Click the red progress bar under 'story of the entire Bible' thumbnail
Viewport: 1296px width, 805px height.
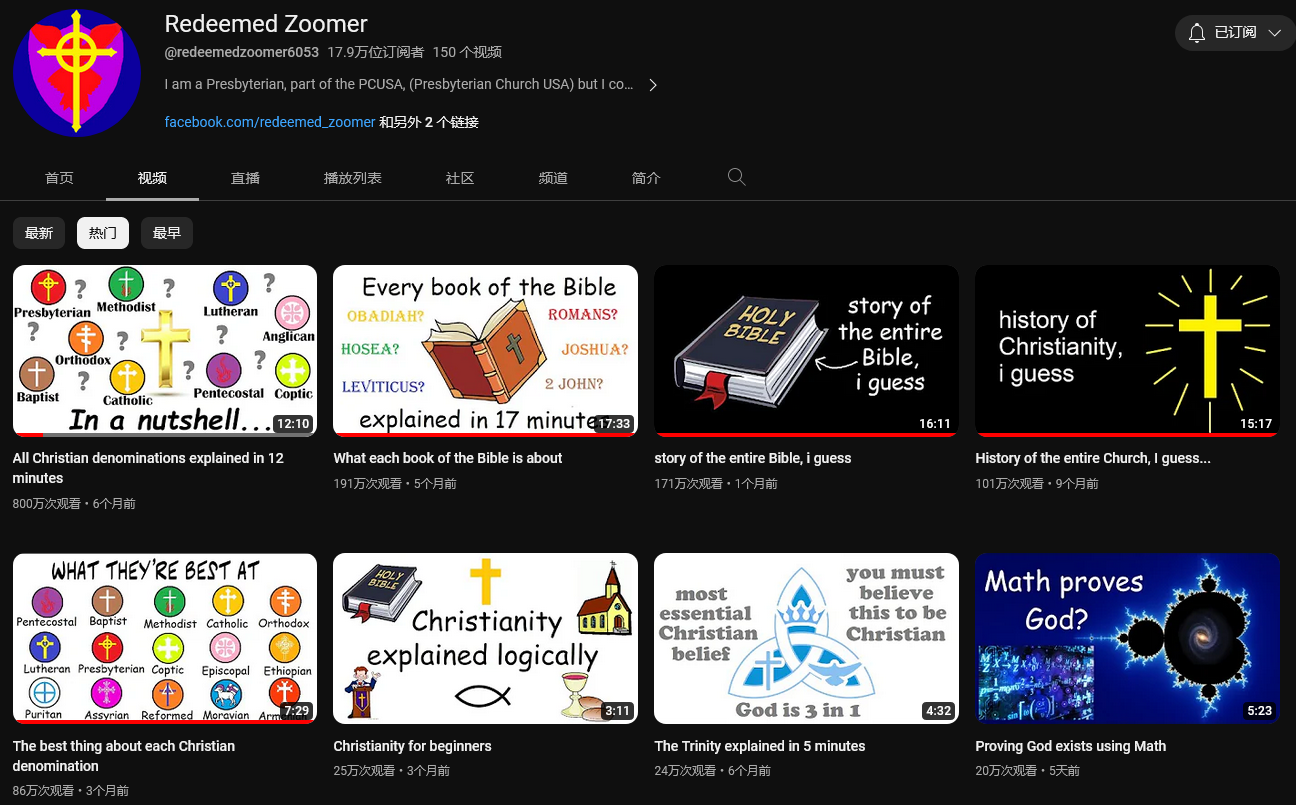tap(806, 435)
